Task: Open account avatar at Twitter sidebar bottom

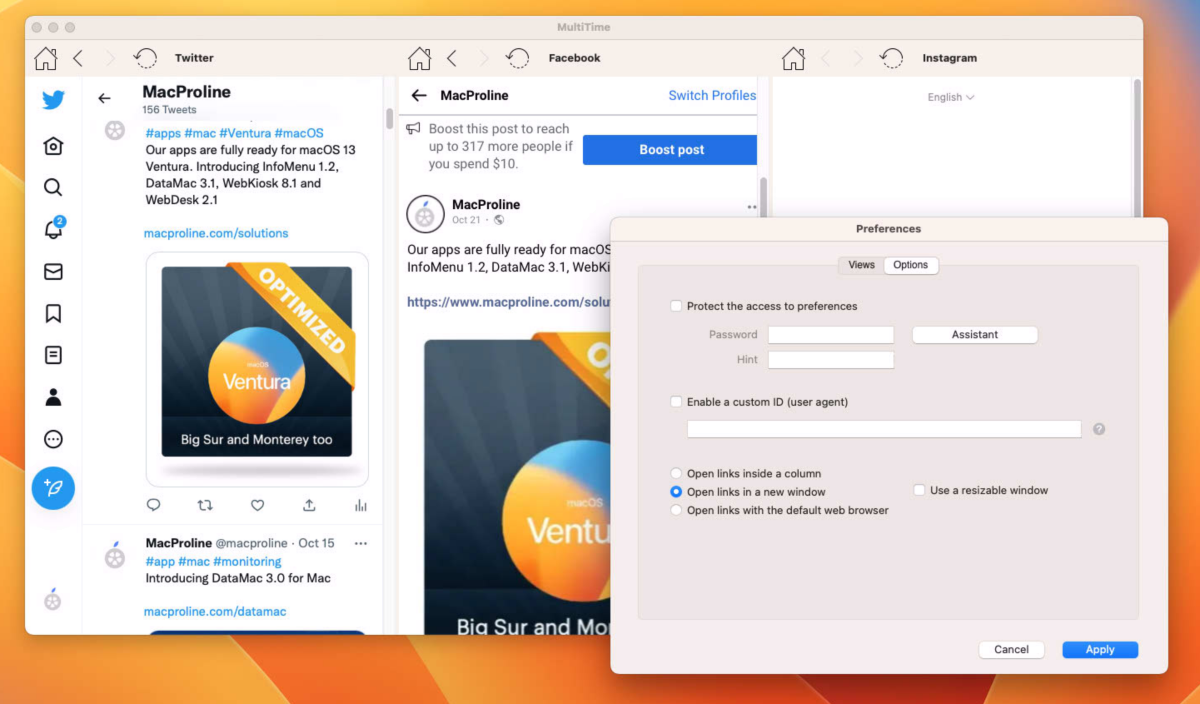Action: [x=53, y=599]
